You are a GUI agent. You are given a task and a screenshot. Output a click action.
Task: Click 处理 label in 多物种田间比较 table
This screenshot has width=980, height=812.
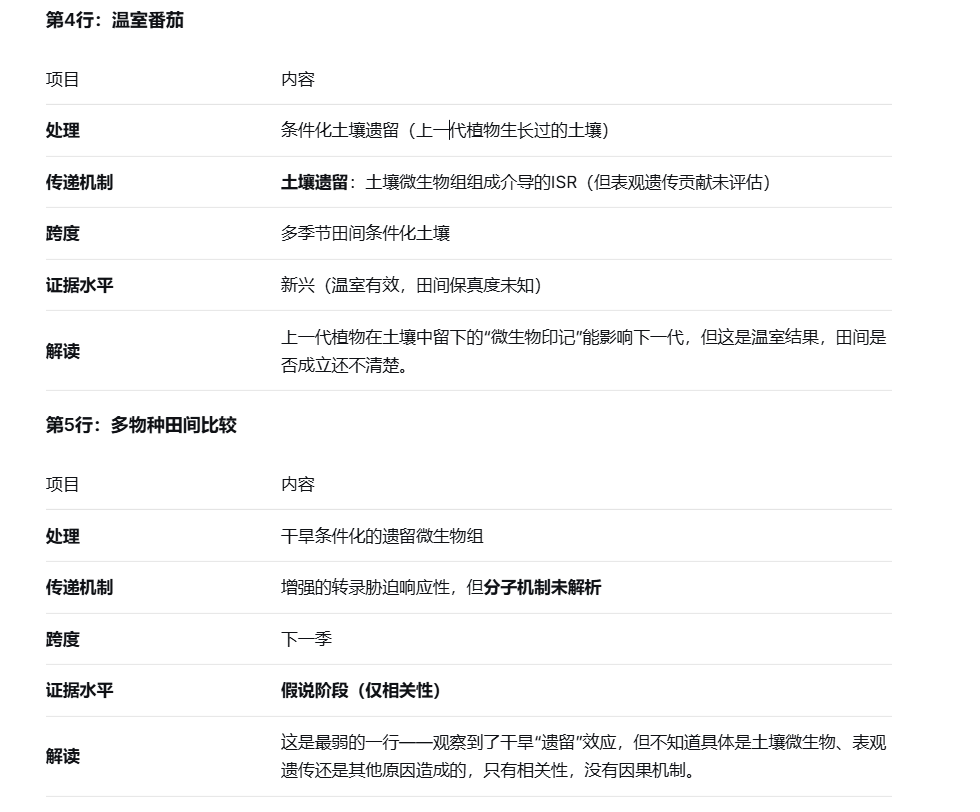click(x=62, y=536)
